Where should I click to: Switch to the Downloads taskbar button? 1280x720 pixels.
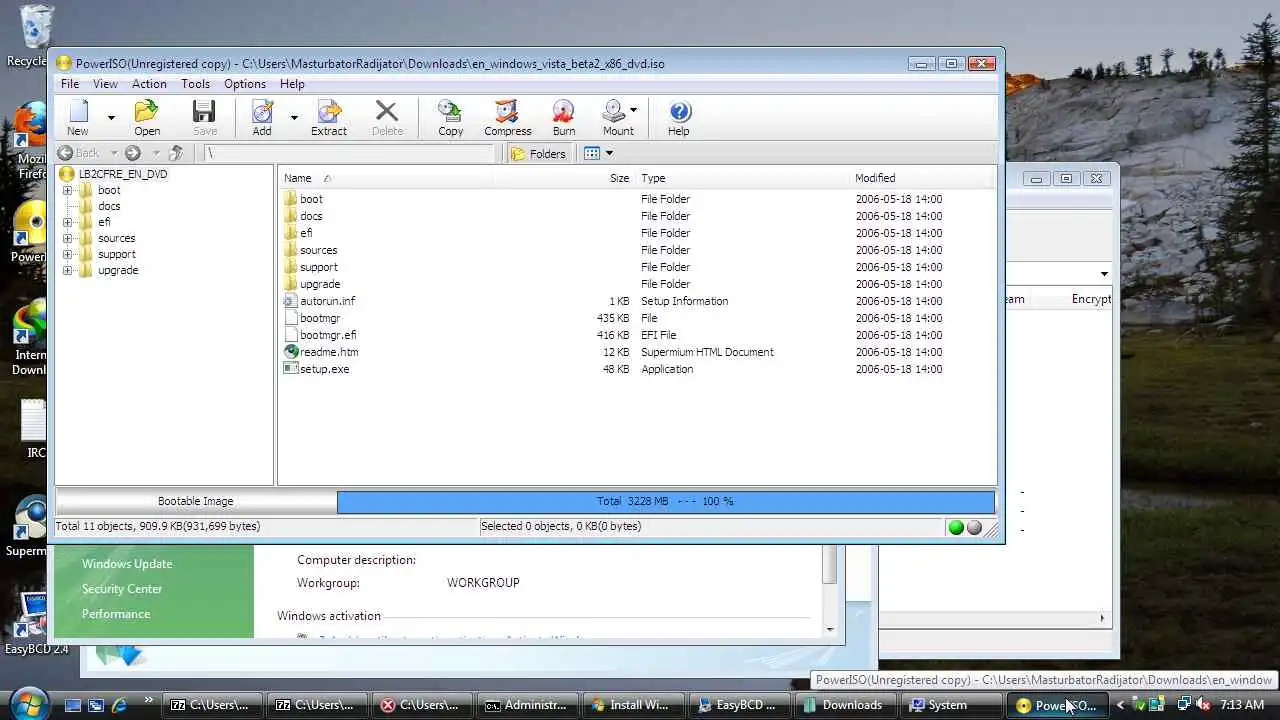pos(844,705)
